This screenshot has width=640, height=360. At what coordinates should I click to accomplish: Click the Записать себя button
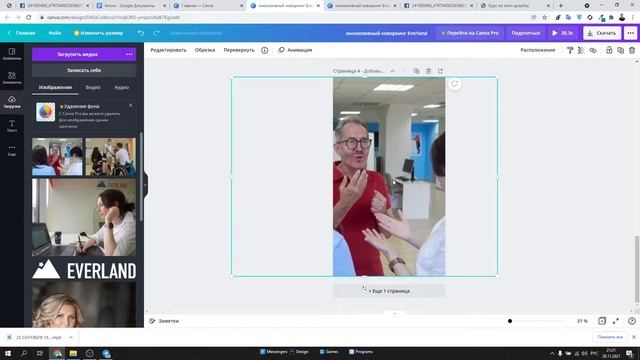[84, 70]
